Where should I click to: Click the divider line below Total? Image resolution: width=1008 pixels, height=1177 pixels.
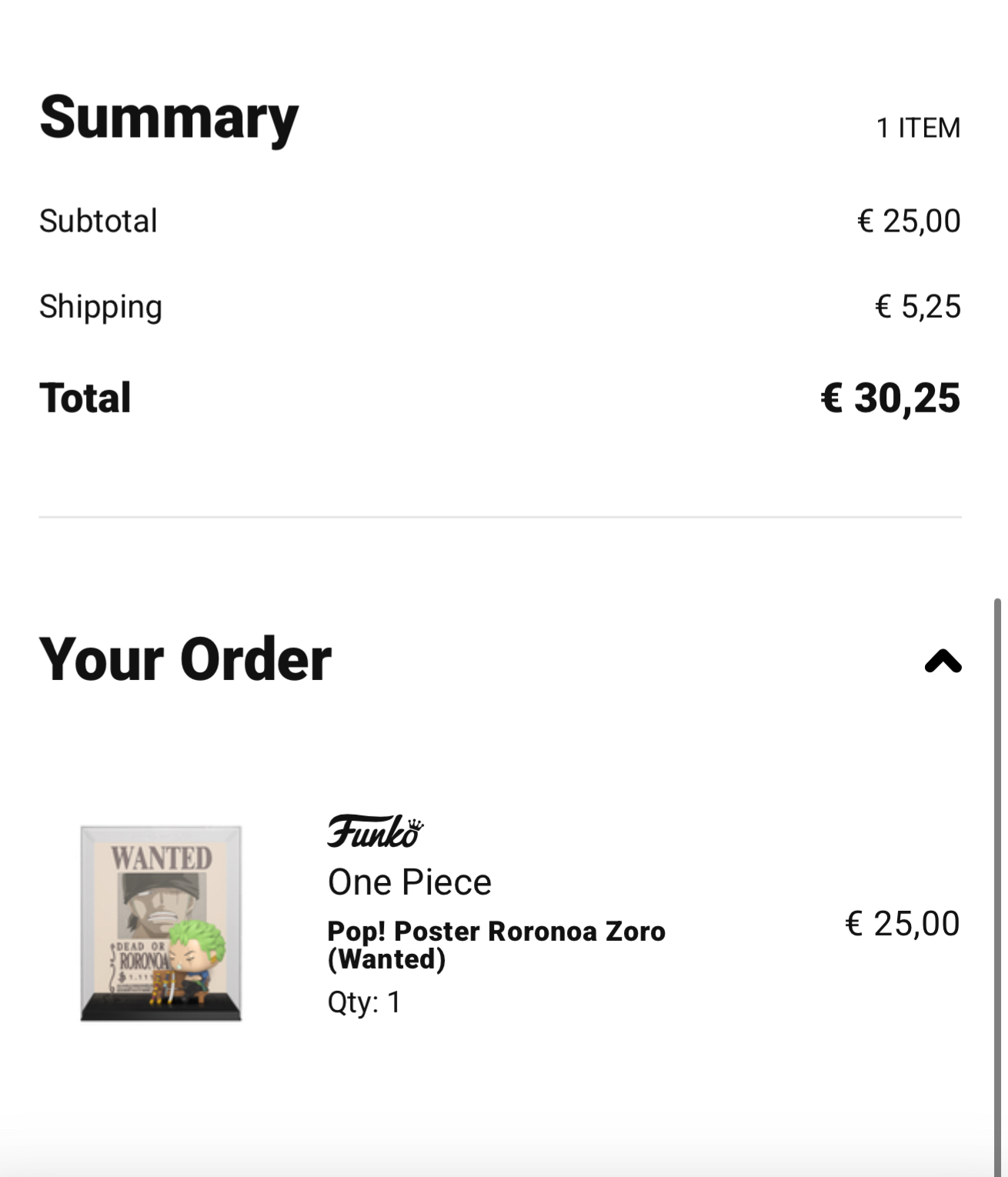(x=500, y=517)
